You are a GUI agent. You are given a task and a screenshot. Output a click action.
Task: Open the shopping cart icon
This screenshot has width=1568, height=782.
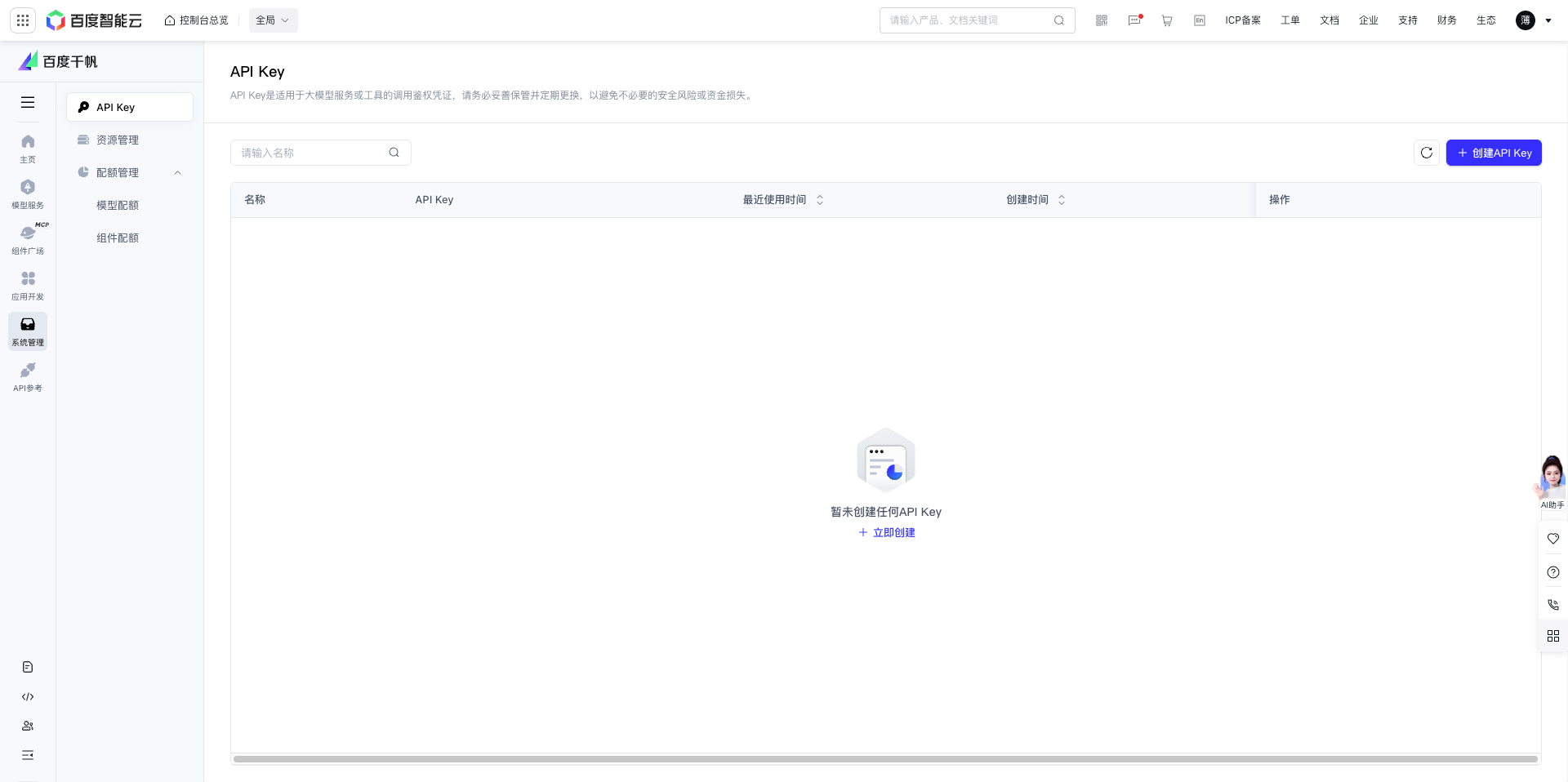tap(1167, 20)
